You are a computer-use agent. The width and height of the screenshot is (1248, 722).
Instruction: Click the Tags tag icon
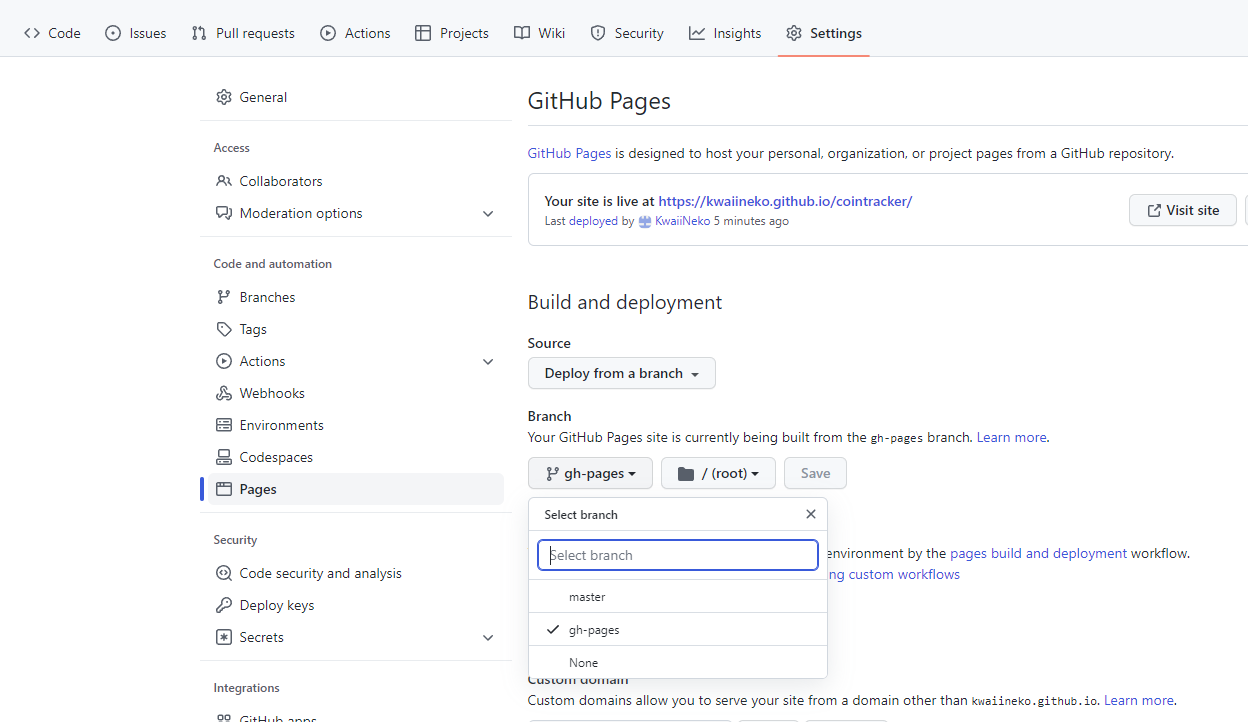coord(224,329)
